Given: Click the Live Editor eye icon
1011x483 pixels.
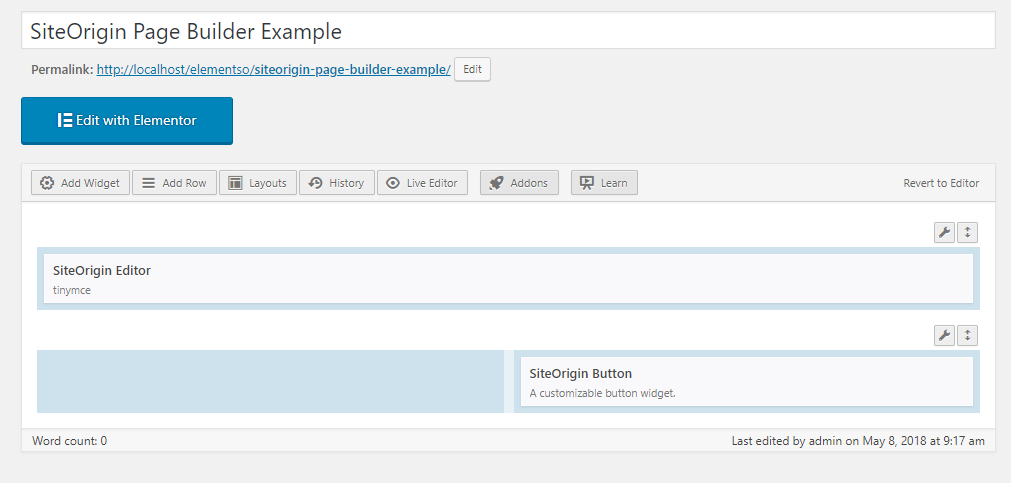Looking at the screenshot, I should click(393, 182).
